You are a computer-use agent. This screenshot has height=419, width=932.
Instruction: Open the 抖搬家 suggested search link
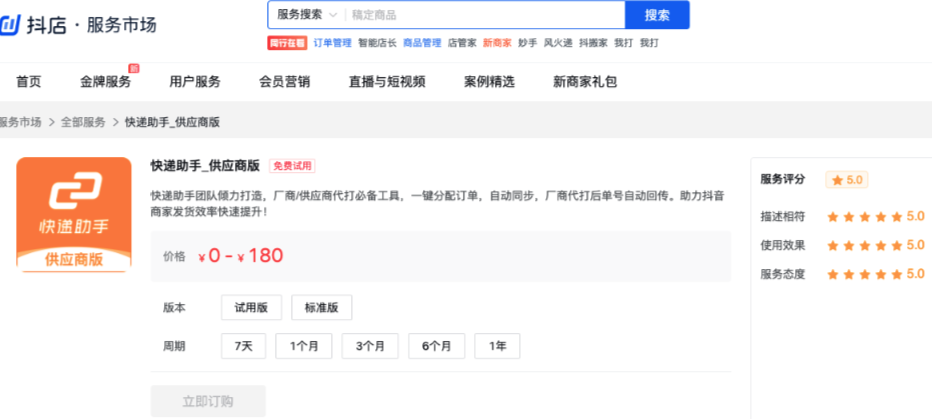(x=593, y=43)
